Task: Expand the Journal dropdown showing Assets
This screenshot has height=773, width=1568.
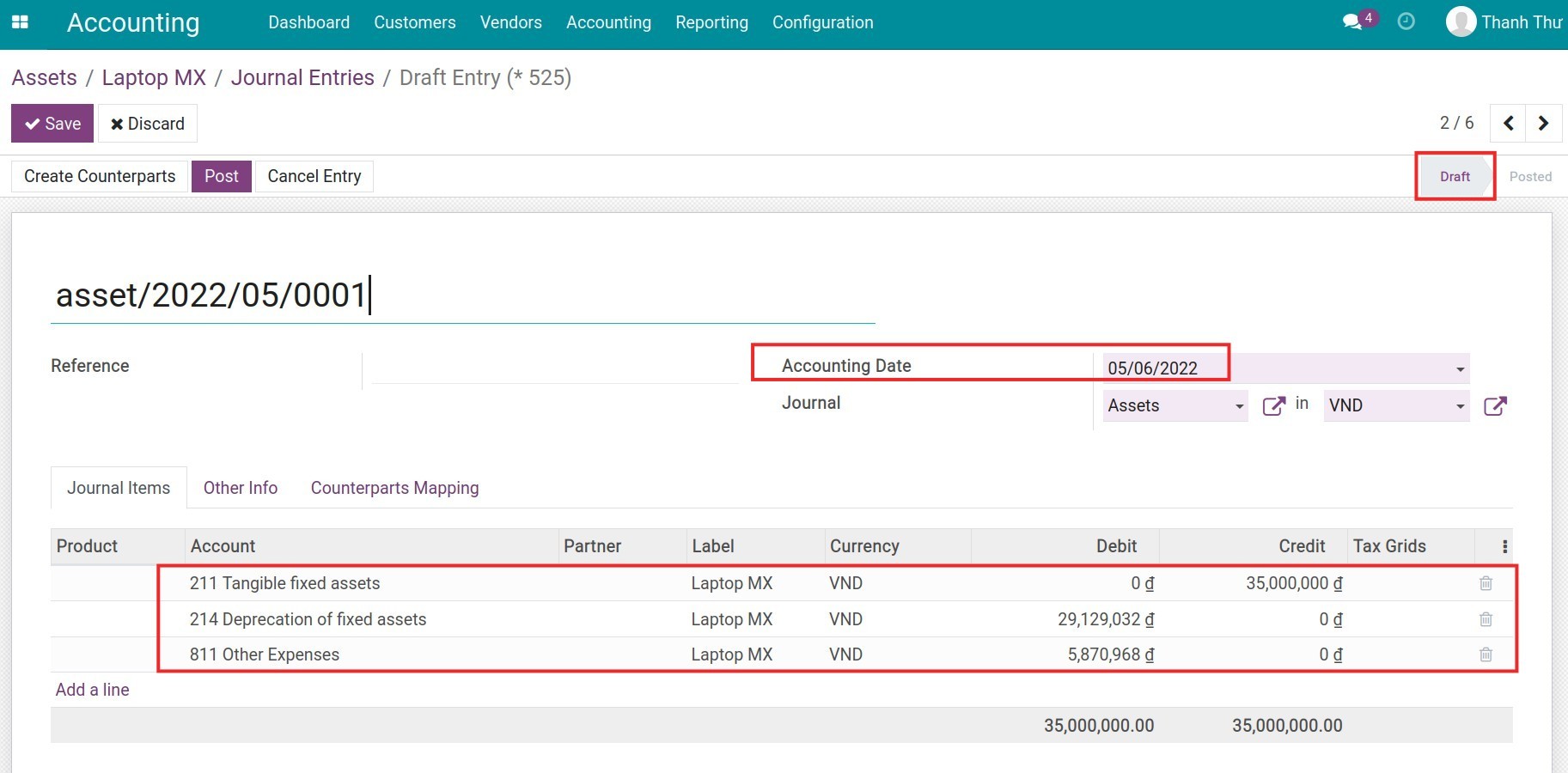Action: click(1240, 405)
